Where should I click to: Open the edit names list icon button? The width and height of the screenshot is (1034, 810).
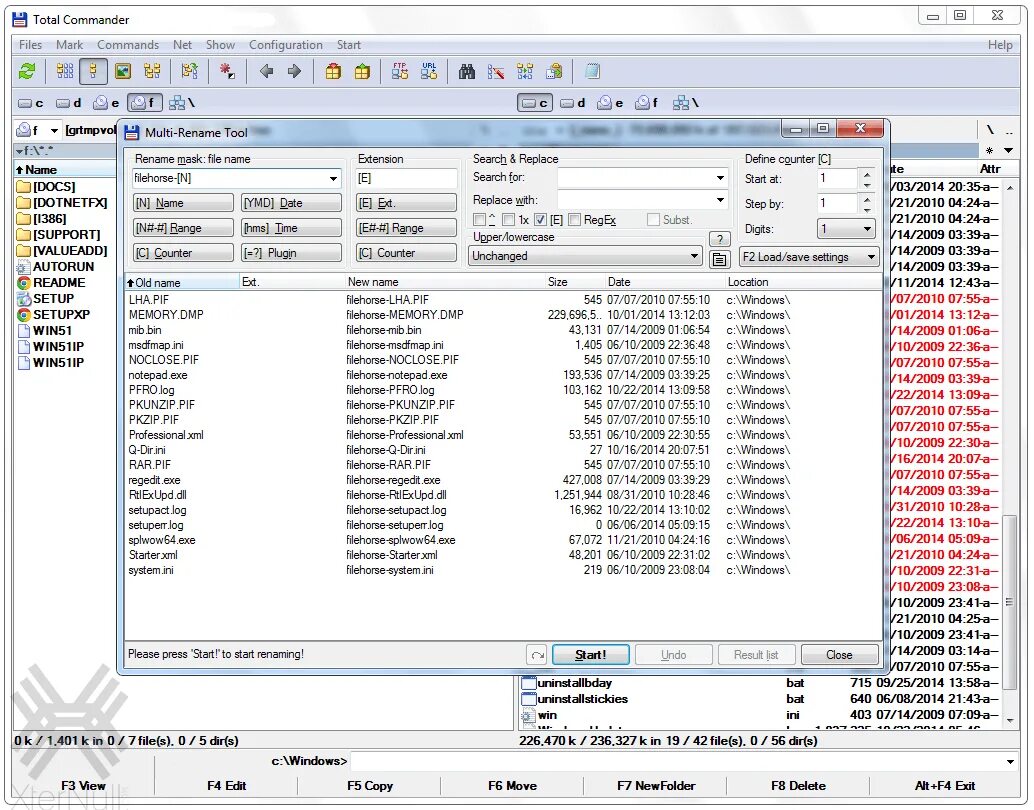point(719,259)
